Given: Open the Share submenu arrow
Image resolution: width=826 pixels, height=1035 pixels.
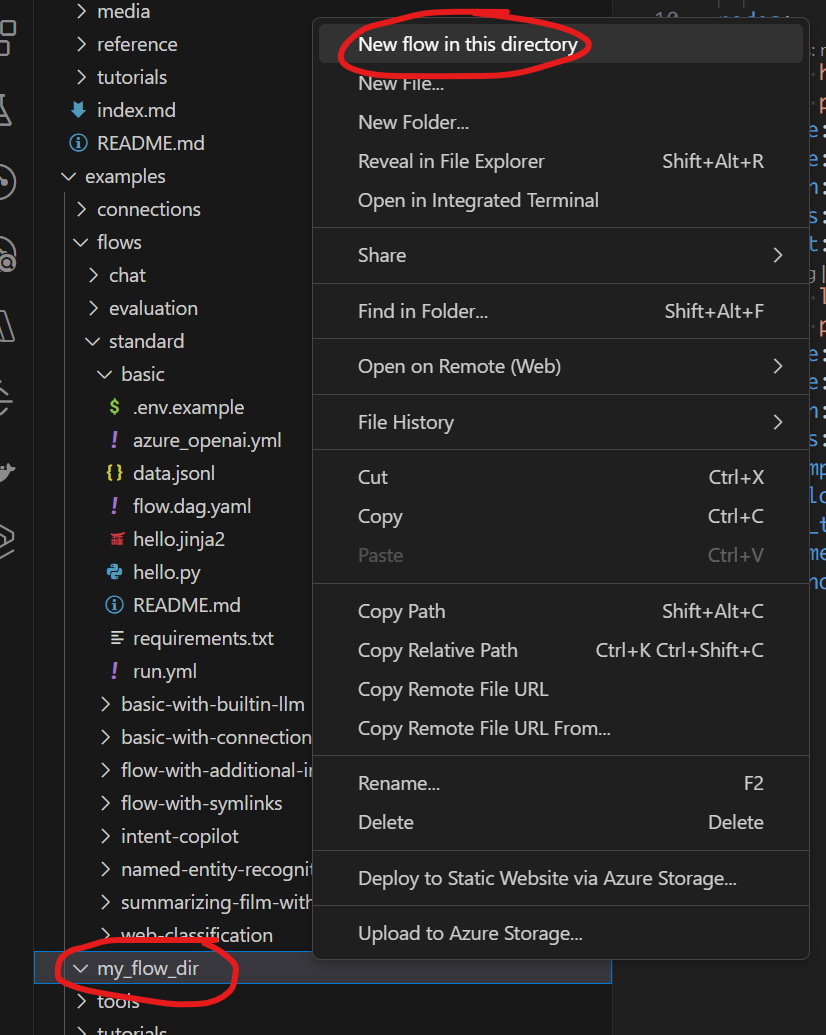Looking at the screenshot, I should tap(777, 255).
